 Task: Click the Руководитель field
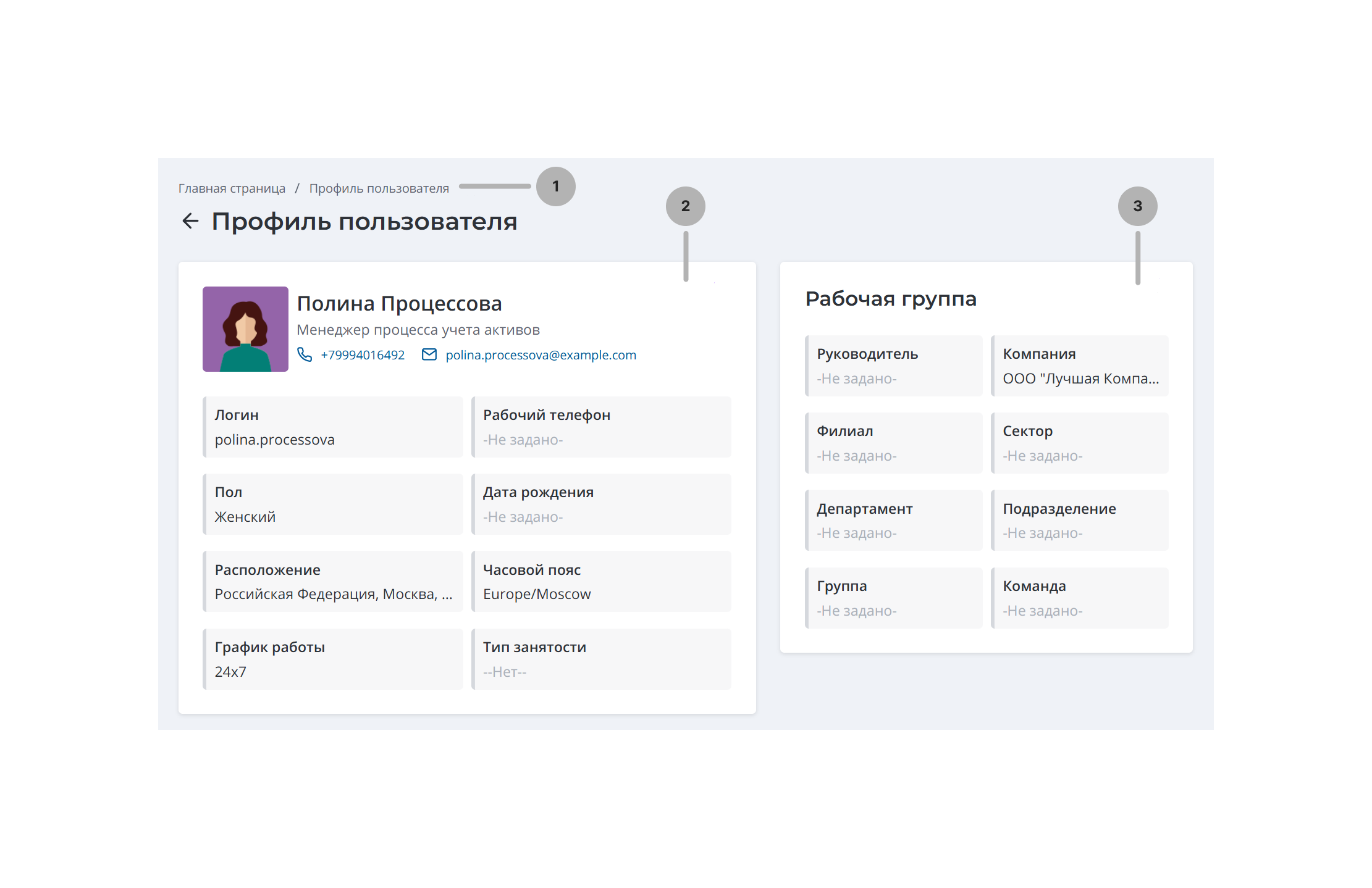coord(893,366)
